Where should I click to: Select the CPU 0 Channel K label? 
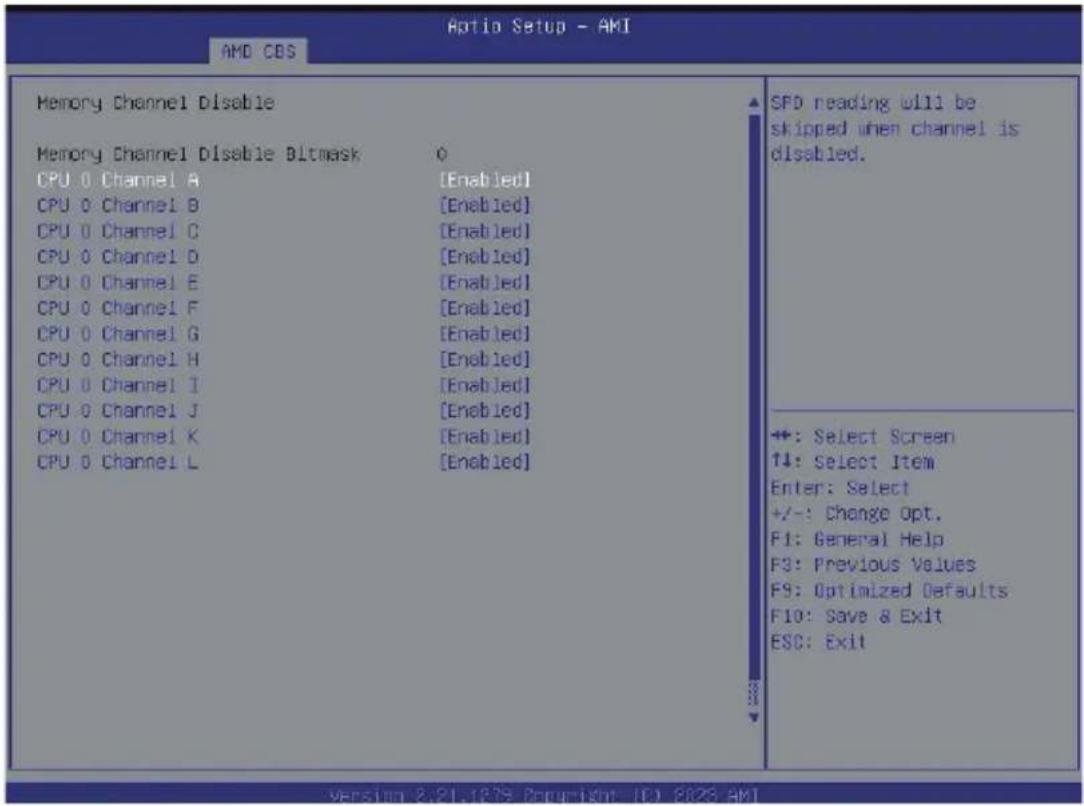pos(118,436)
